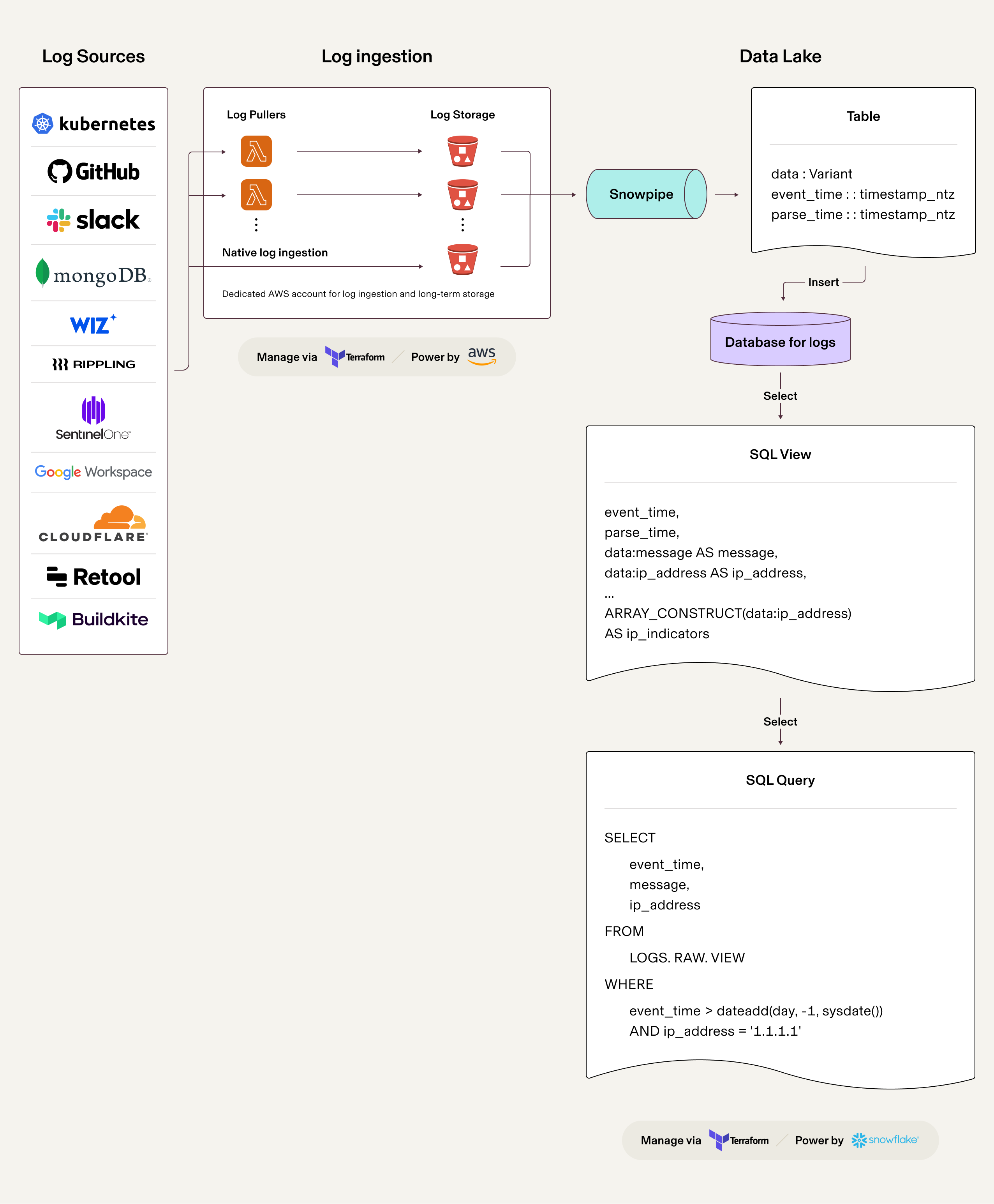Click the top Lambda log puller icon
Viewport: 994px width, 1204px height.
(256, 151)
